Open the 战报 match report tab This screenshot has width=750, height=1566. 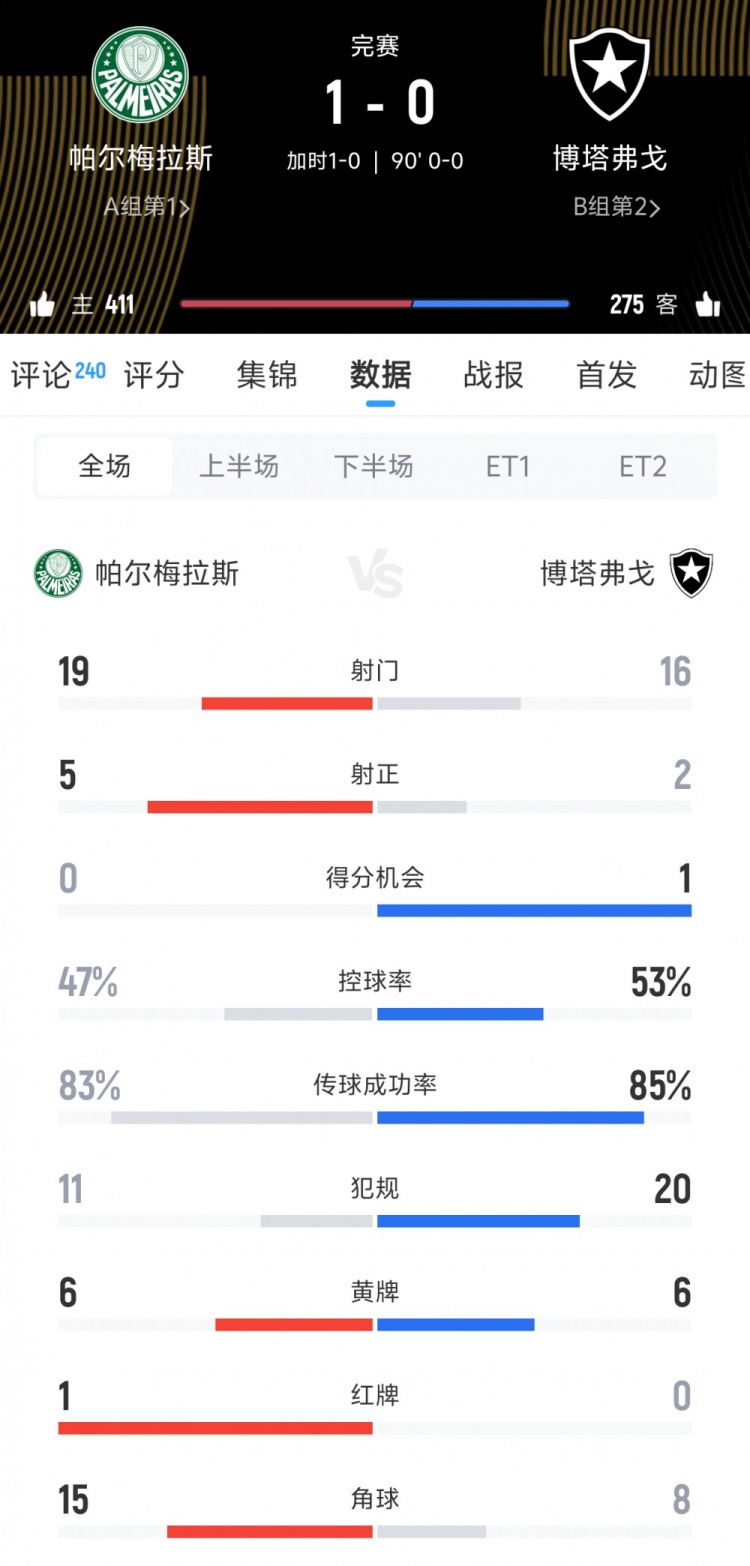tap(494, 375)
